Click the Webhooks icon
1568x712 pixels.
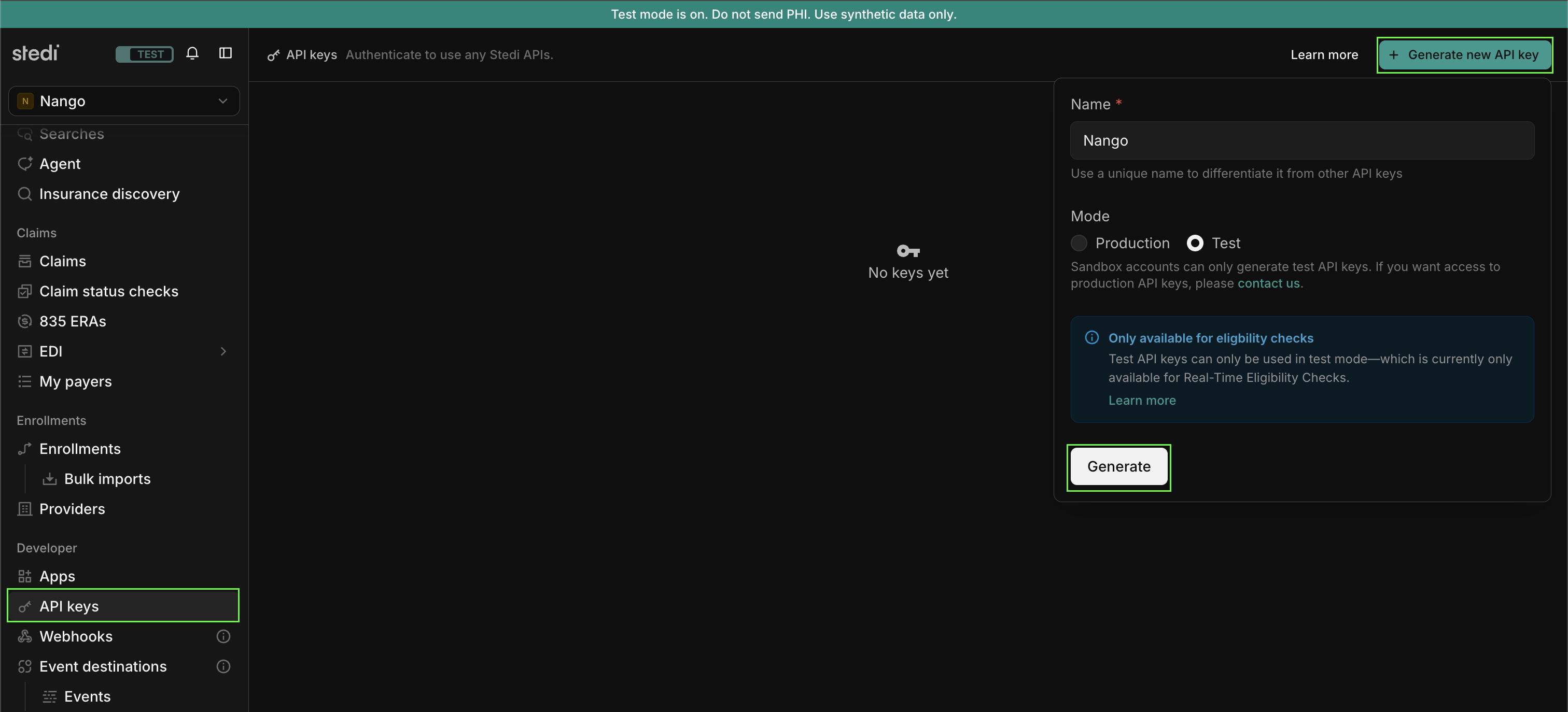pyautogui.click(x=25, y=636)
